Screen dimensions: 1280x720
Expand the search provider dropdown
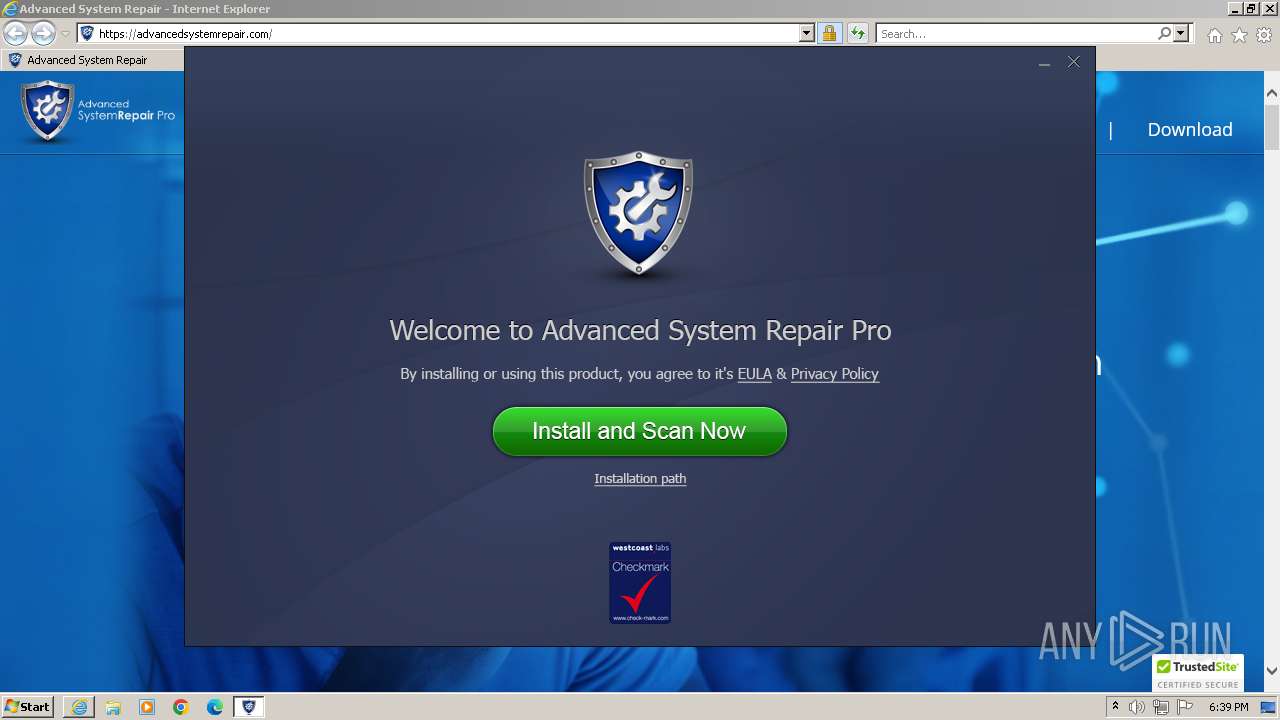coord(1181,33)
